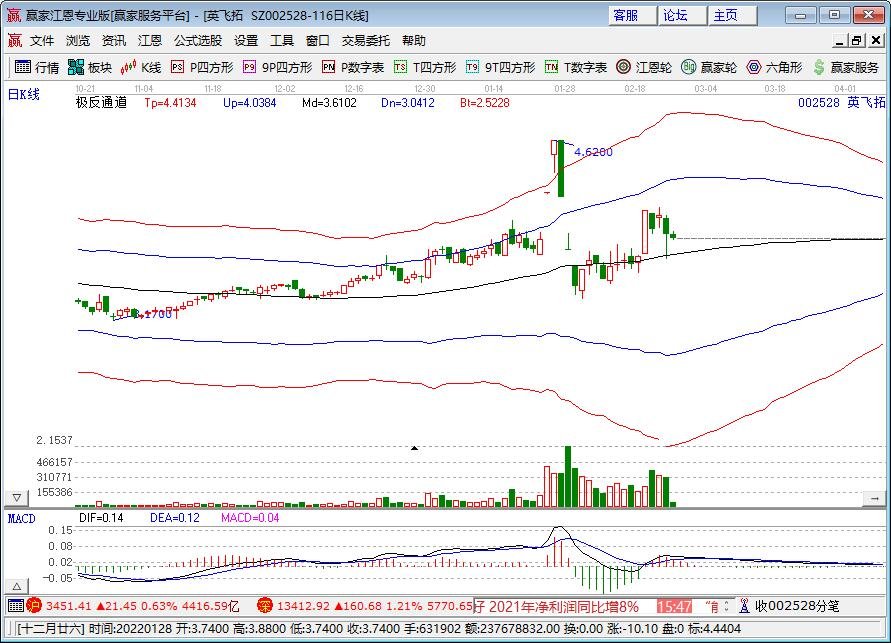Screen dimensions: 891x643
Task: Click the 沪 Shanghai index icon
Action: tap(34, 606)
